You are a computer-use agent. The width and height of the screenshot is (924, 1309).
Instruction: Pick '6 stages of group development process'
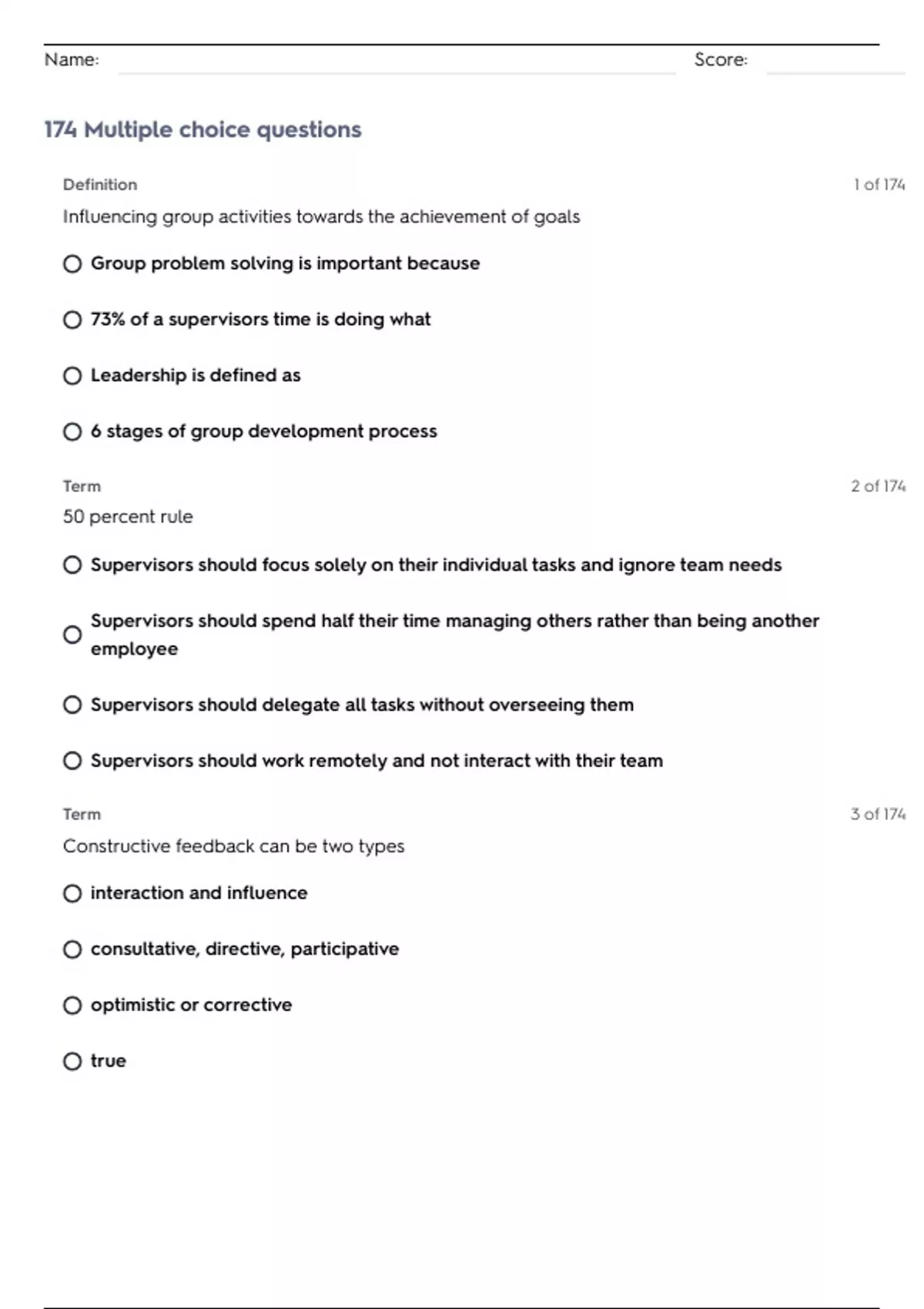(x=72, y=432)
